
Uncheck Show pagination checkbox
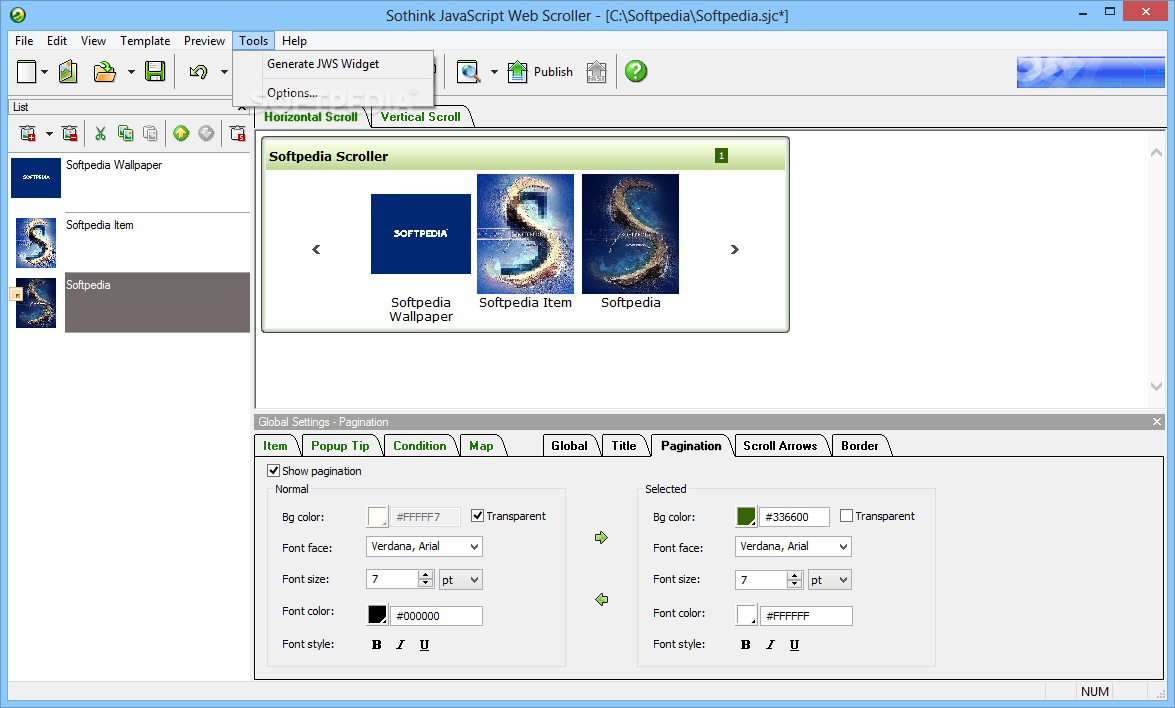274,471
